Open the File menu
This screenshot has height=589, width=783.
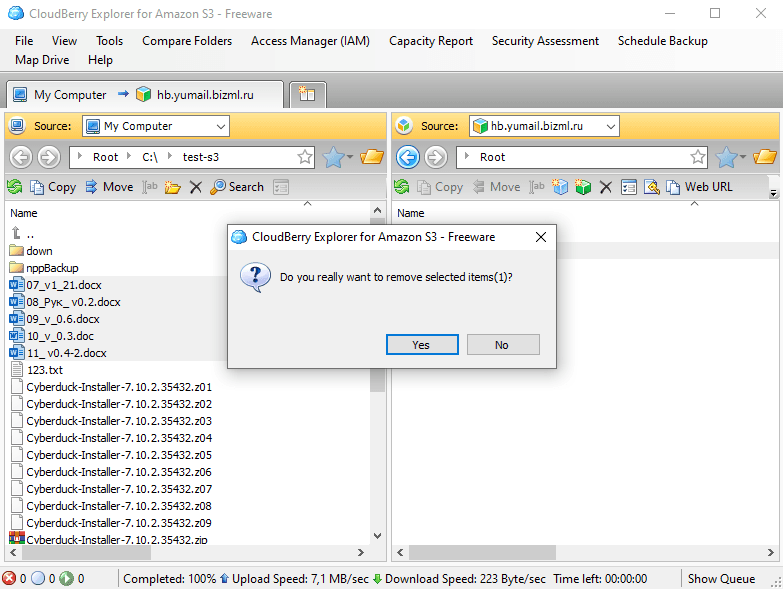(24, 41)
